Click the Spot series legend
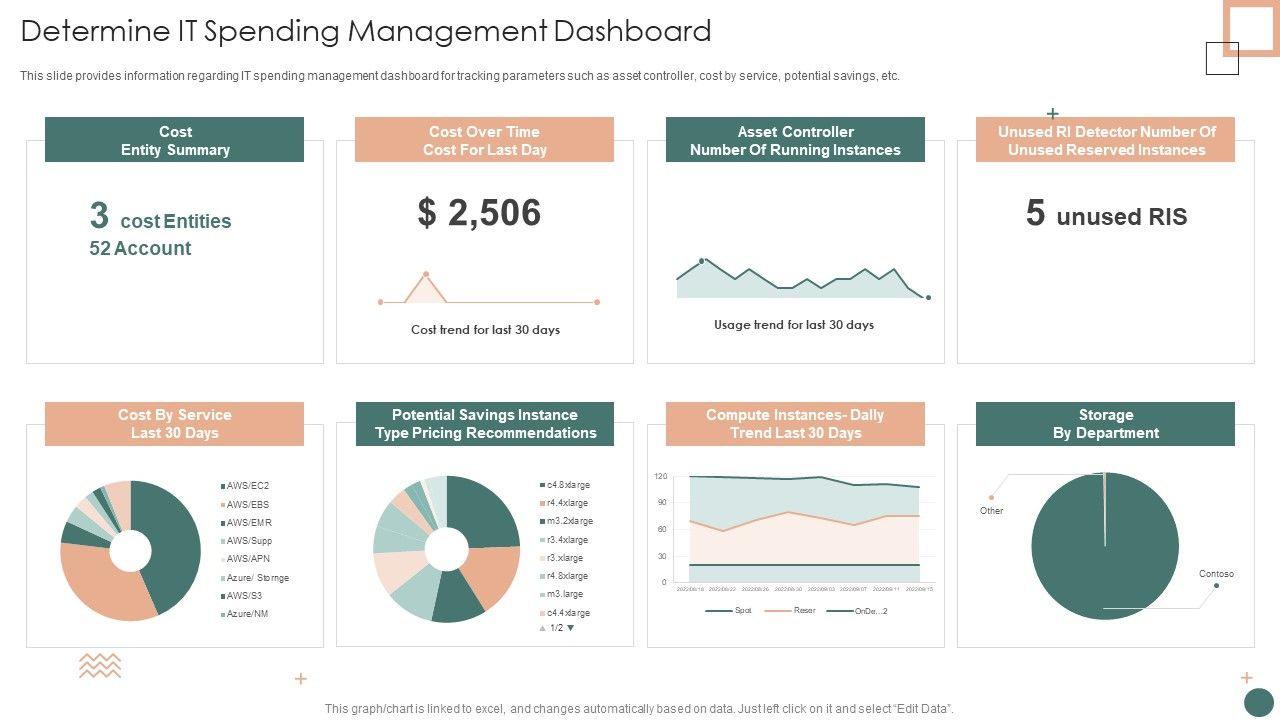 pyautogui.click(x=729, y=611)
